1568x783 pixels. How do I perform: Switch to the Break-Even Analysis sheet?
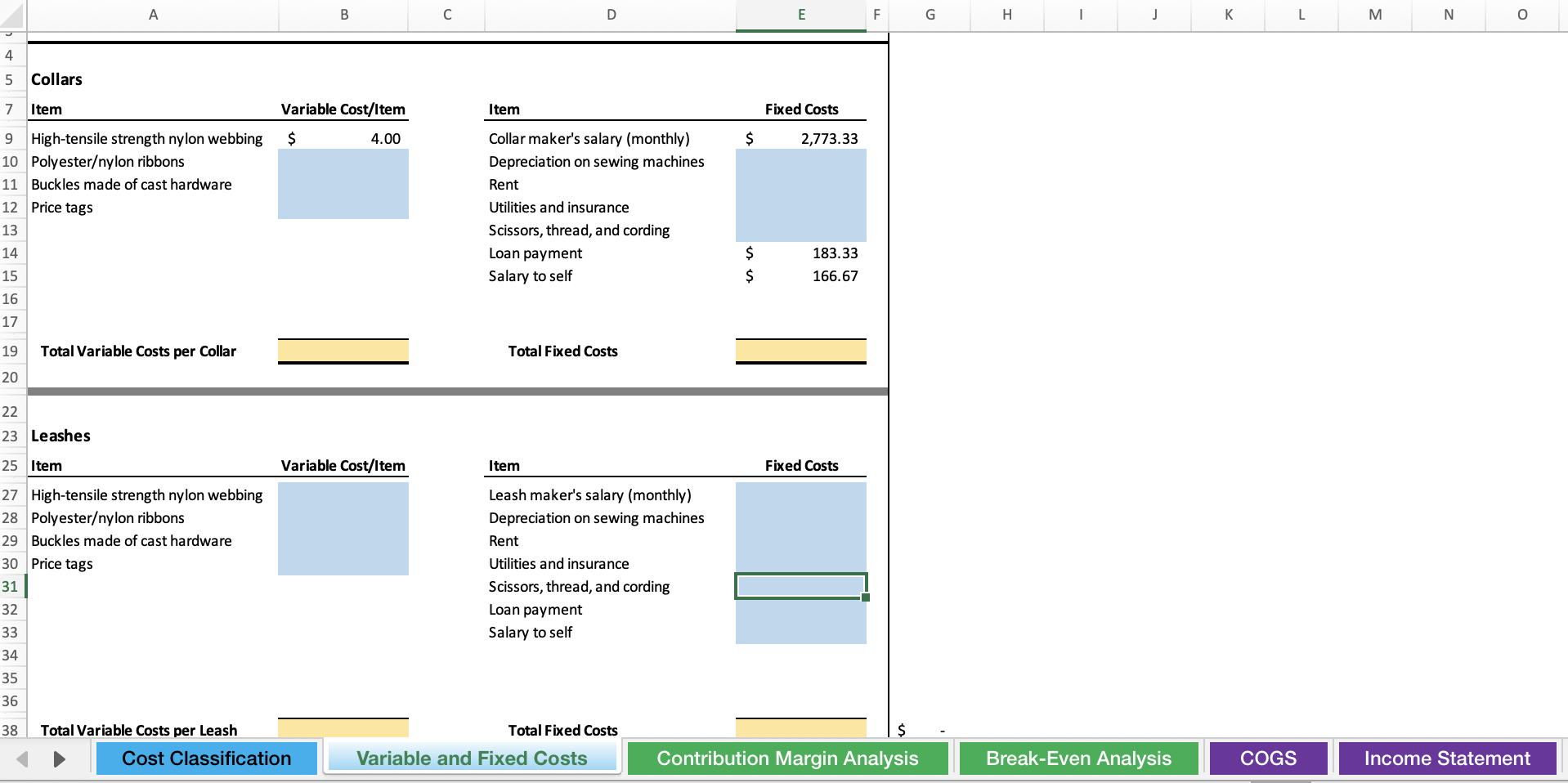click(x=1077, y=758)
